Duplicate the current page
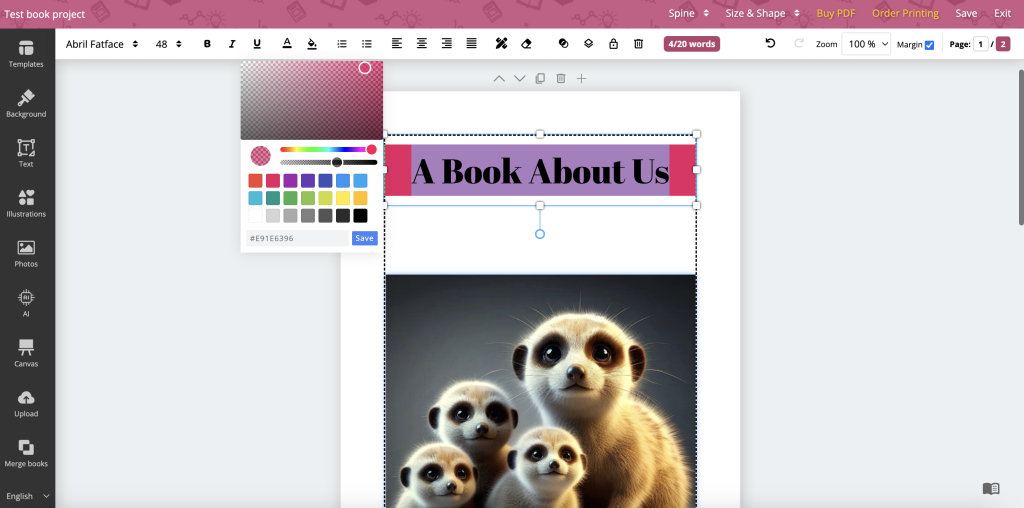Image resolution: width=1024 pixels, height=508 pixels. tap(540, 78)
